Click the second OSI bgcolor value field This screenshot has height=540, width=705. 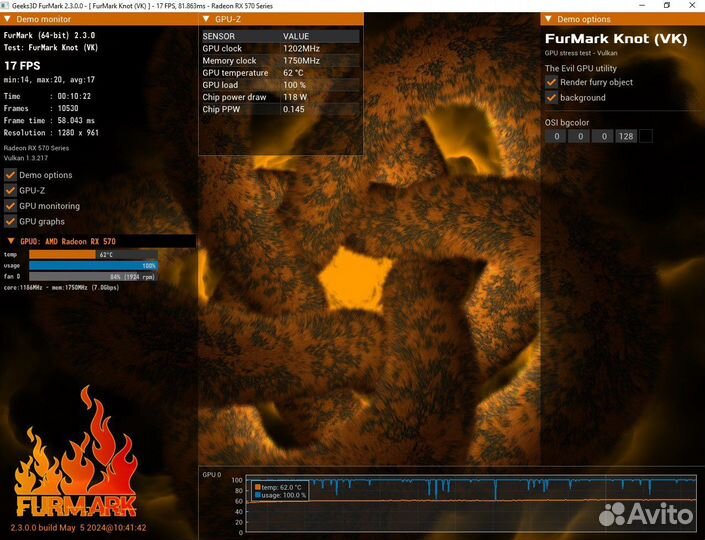point(579,136)
